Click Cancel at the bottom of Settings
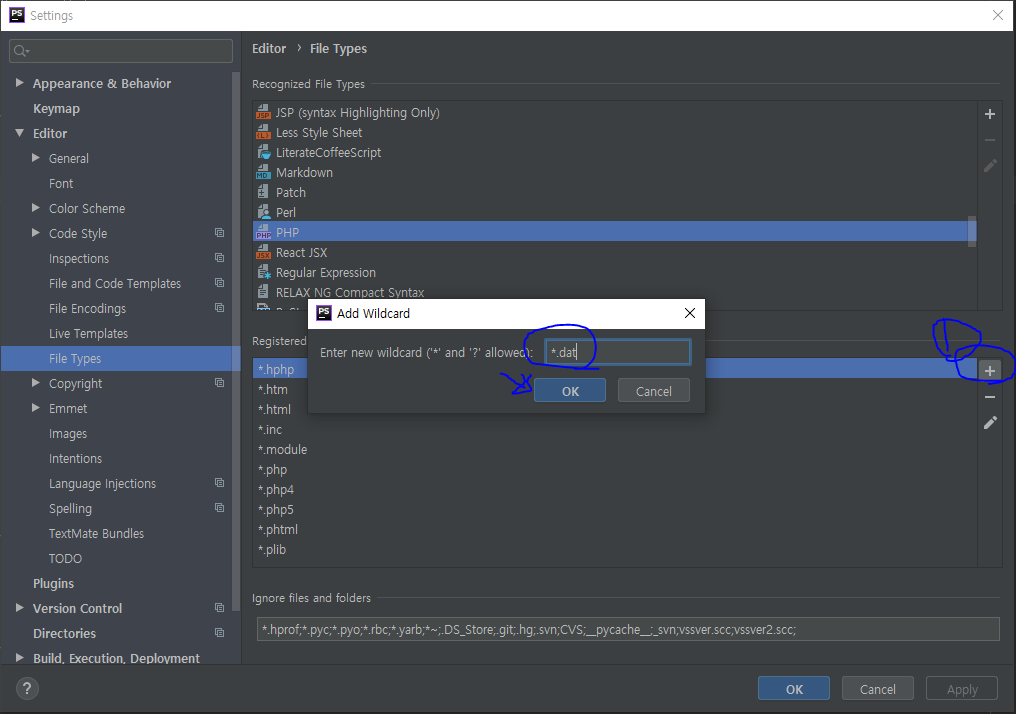Viewport: 1016px width, 714px height. pos(877,689)
